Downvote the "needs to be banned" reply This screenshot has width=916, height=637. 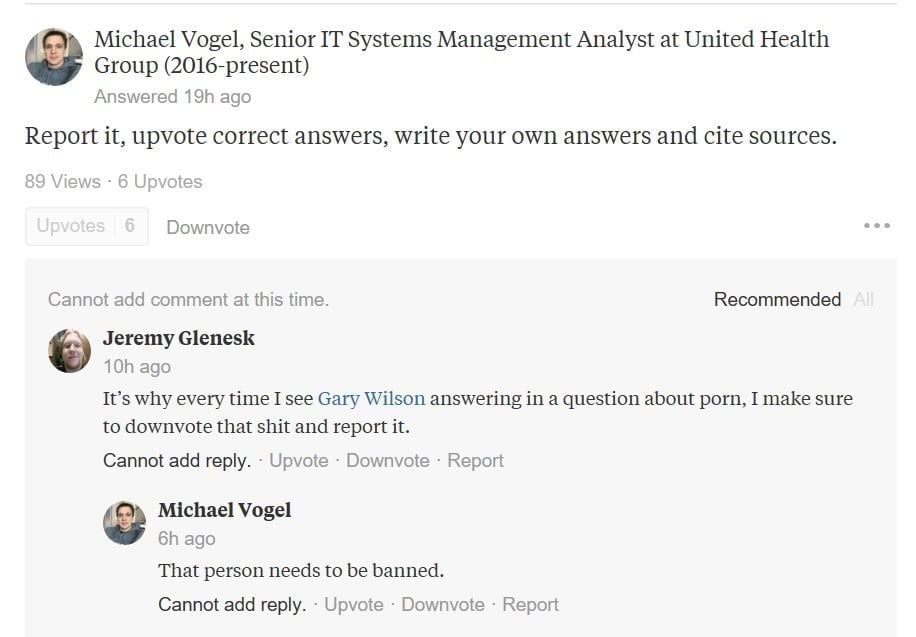tap(442, 604)
